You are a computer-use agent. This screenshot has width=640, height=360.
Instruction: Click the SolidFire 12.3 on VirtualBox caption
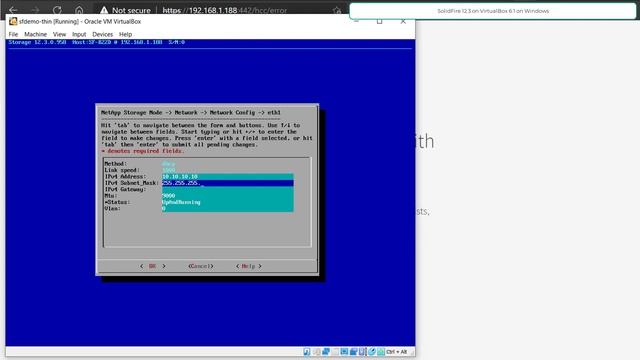[x=493, y=11]
